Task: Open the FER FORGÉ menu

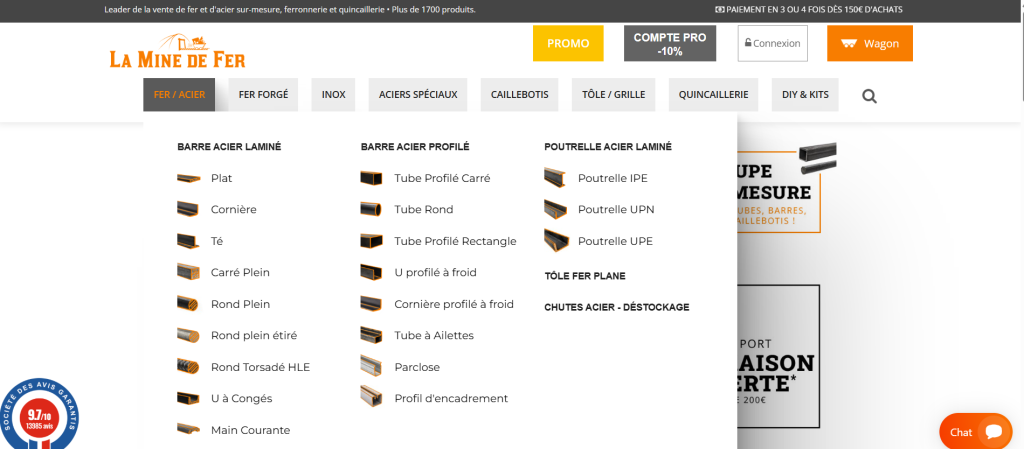Action: click(263, 95)
